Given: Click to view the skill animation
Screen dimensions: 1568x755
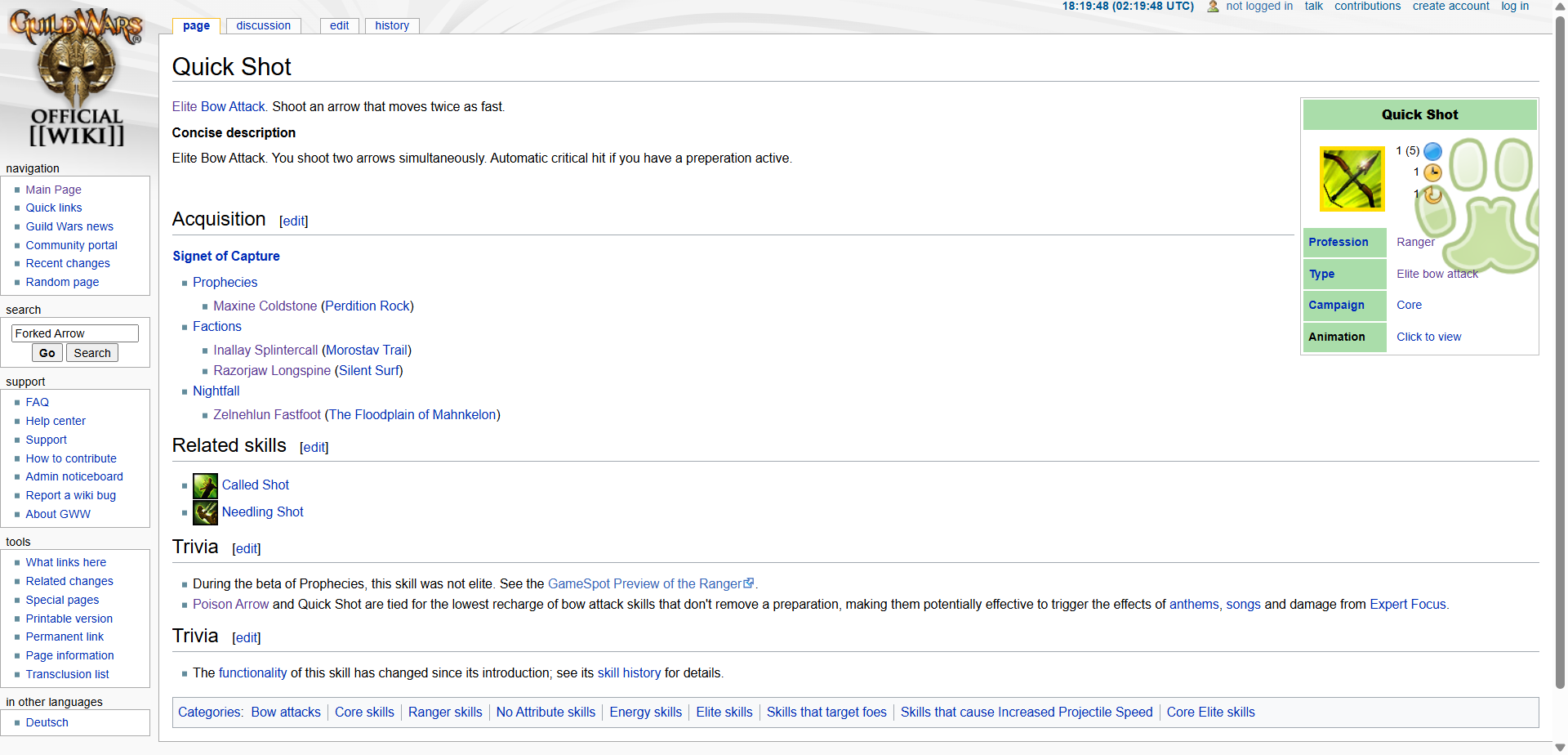Looking at the screenshot, I should coord(1428,337).
